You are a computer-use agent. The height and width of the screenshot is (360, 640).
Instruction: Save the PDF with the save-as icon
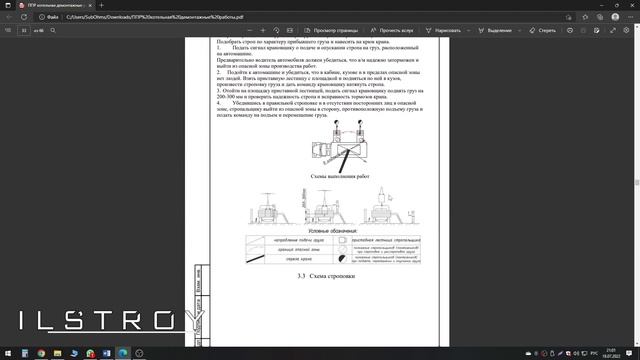(x=596, y=30)
